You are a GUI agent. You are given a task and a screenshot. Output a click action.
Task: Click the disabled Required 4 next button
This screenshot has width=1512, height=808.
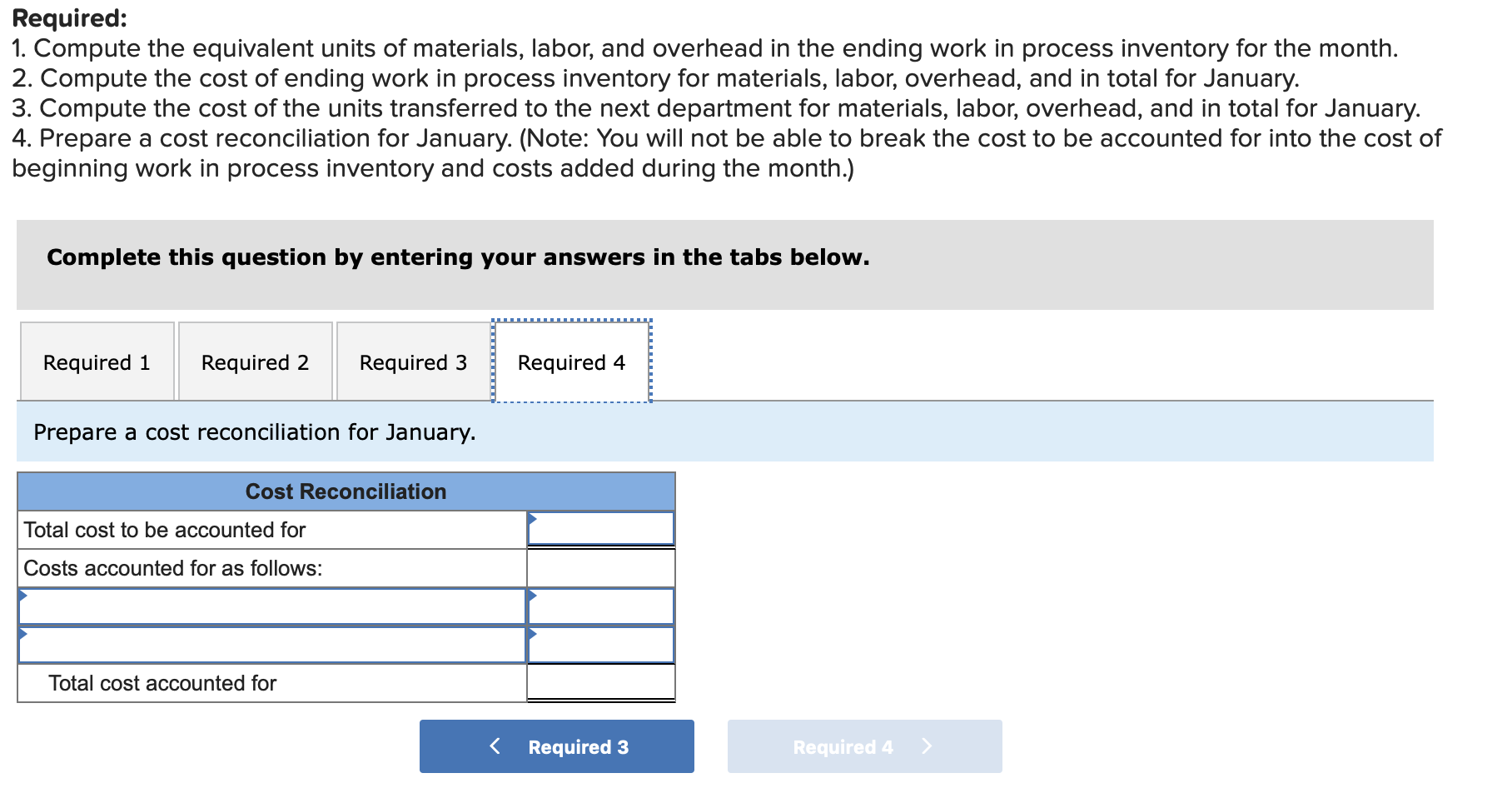tap(863, 746)
